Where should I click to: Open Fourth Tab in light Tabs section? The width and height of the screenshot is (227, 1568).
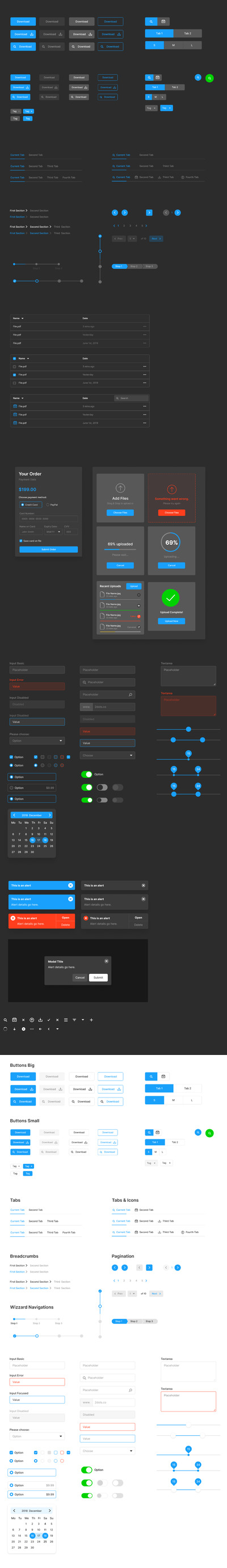69,1232
